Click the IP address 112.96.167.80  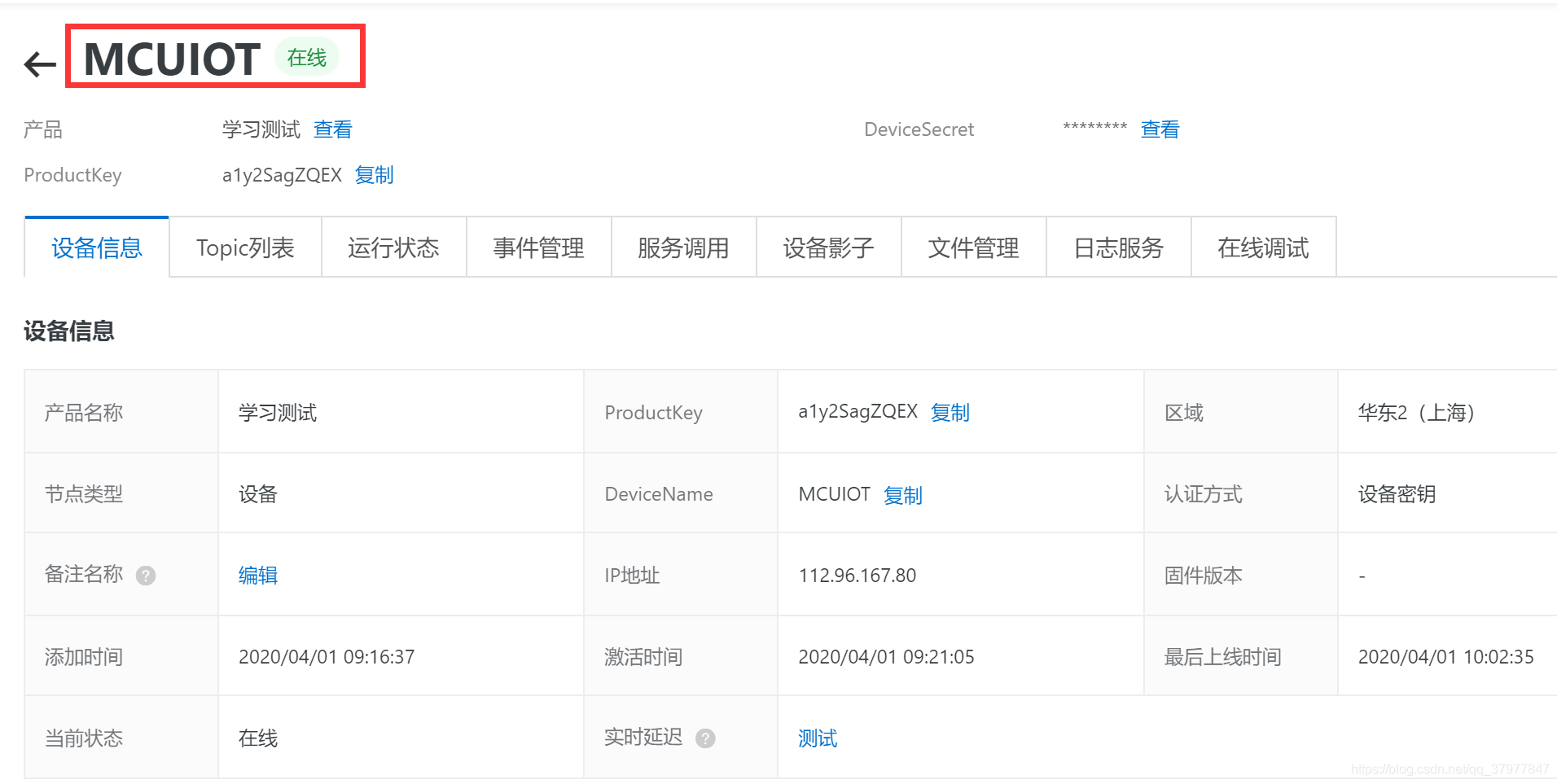click(x=857, y=576)
